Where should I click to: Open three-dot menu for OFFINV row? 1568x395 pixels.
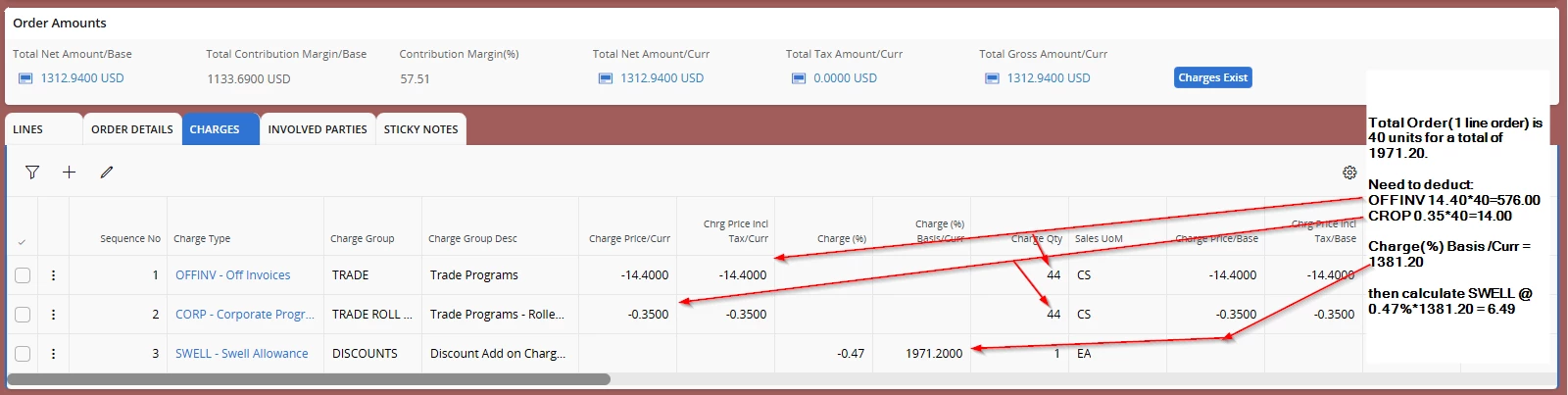54,275
